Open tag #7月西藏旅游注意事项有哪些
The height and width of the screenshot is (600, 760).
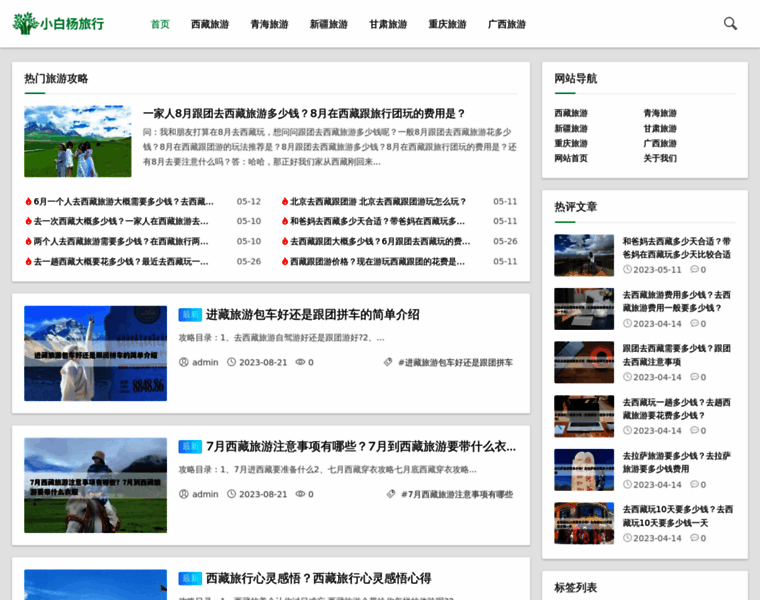tap(457, 494)
